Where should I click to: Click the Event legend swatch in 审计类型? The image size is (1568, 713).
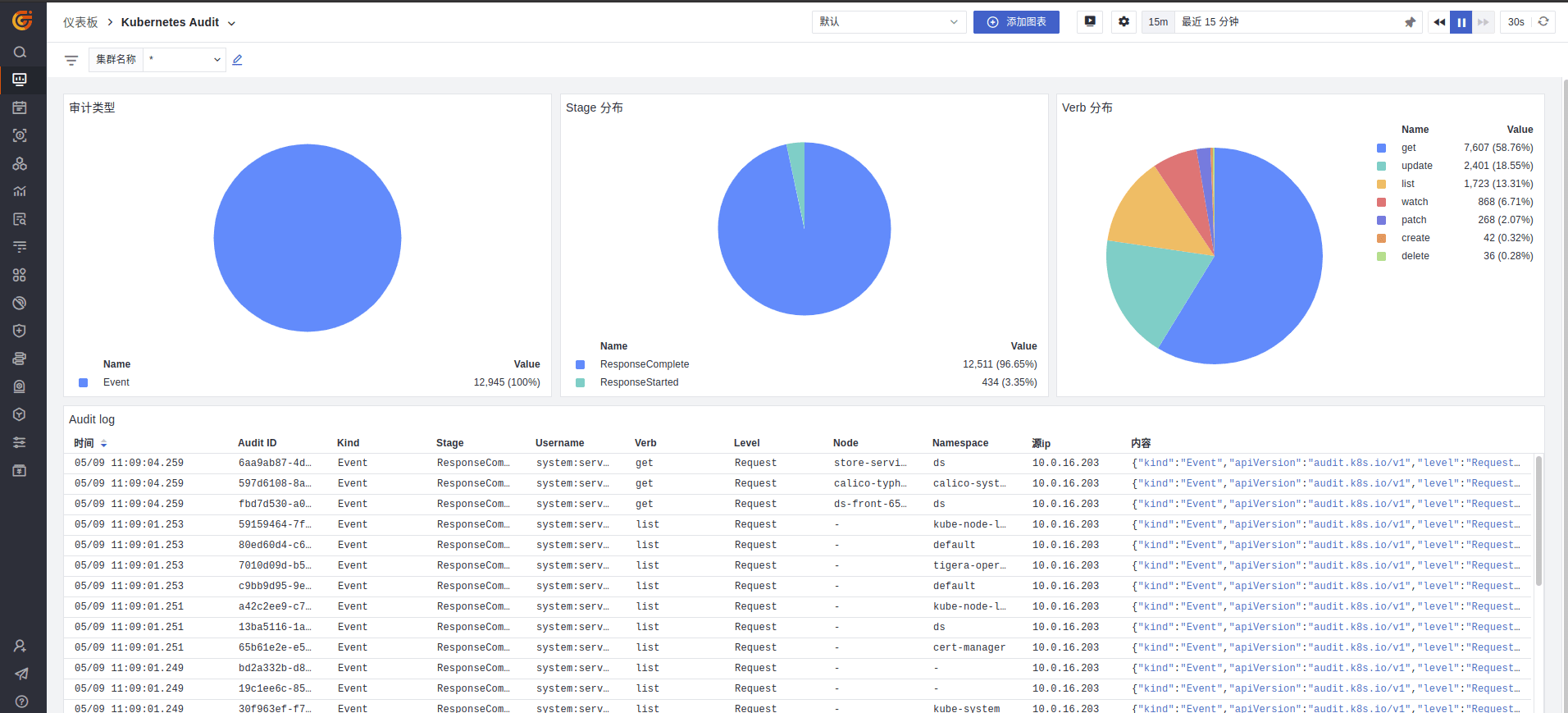(83, 382)
